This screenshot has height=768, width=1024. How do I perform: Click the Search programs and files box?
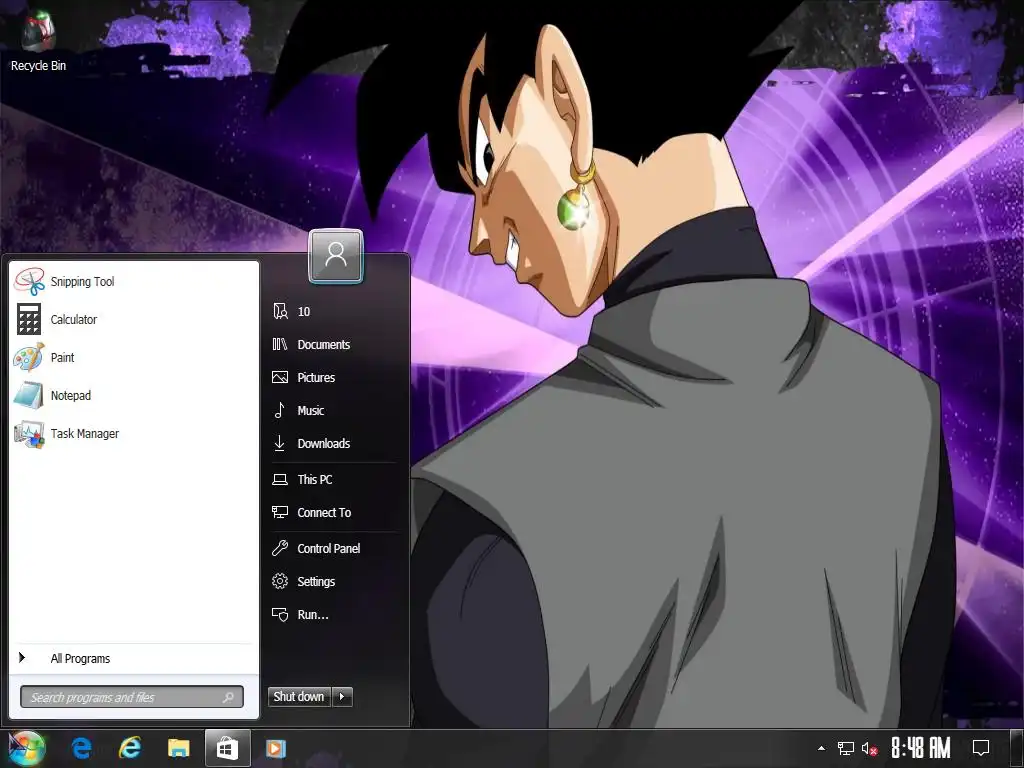[132, 697]
